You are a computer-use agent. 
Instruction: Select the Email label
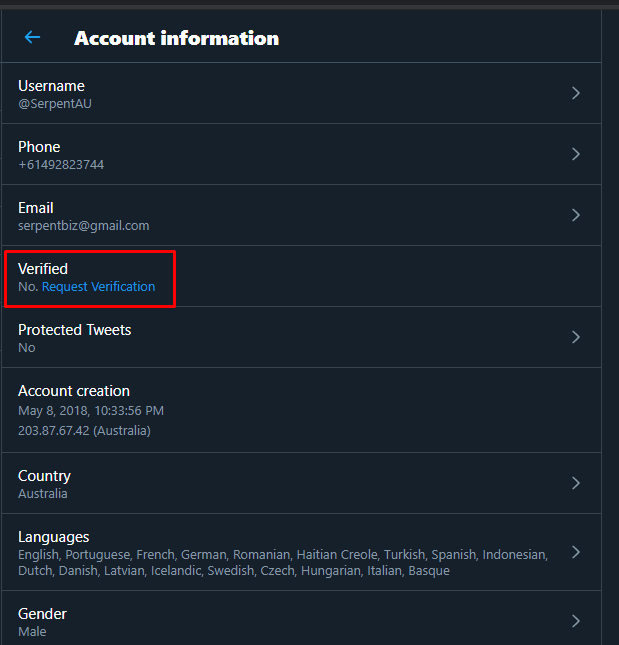(x=36, y=208)
